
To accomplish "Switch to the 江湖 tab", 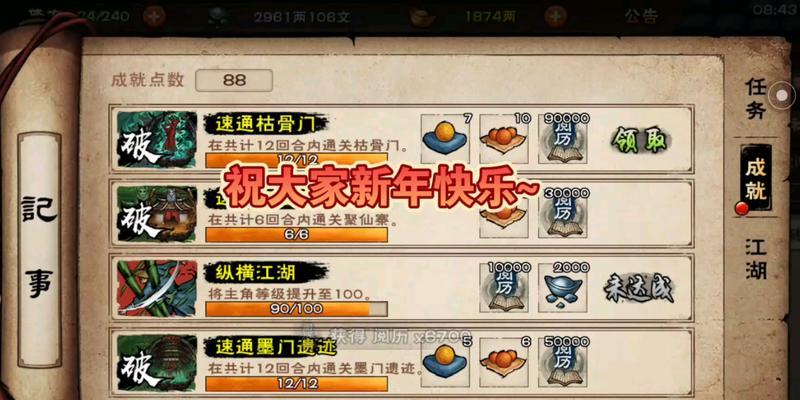I will click(x=756, y=259).
